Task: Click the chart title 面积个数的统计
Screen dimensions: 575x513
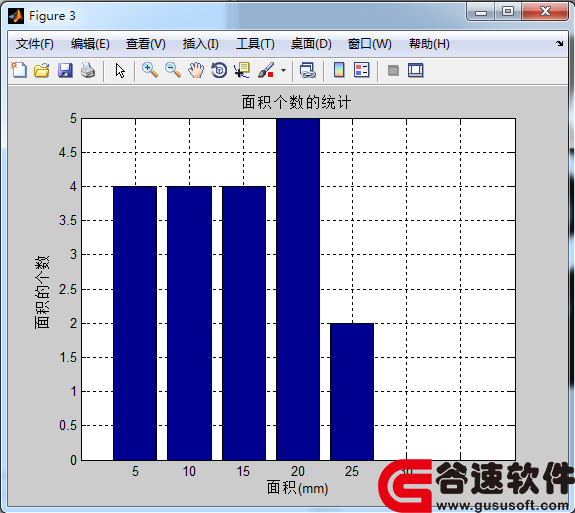Action: click(x=296, y=102)
